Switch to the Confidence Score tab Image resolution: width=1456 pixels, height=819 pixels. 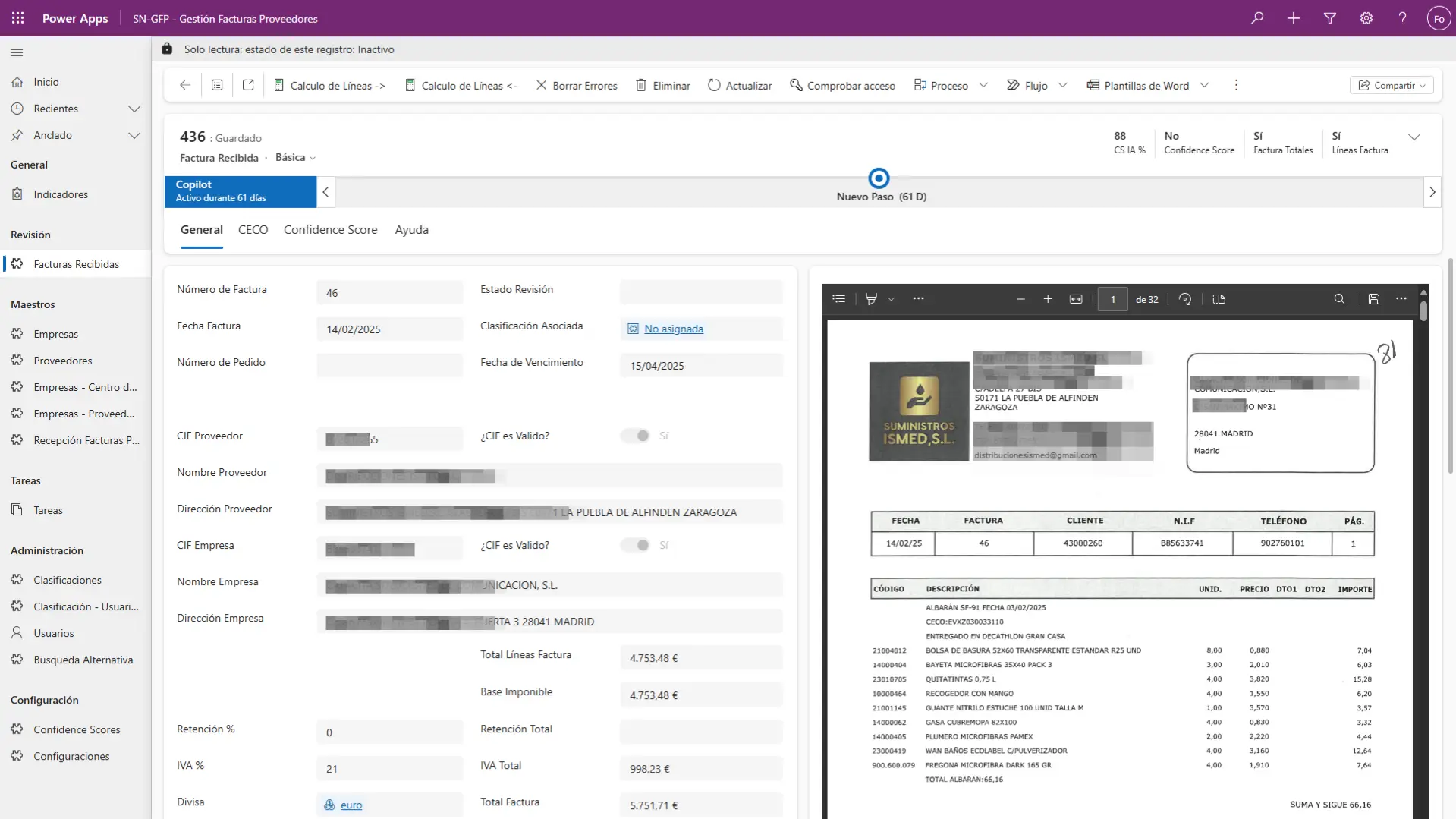click(330, 230)
